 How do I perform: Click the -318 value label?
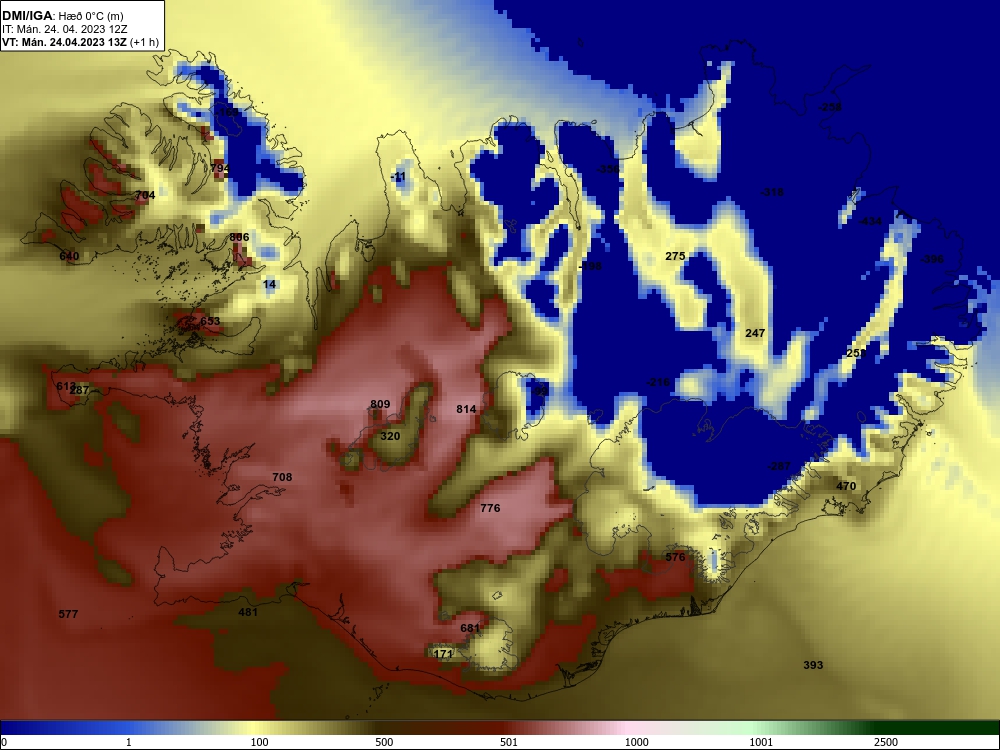[x=772, y=193]
